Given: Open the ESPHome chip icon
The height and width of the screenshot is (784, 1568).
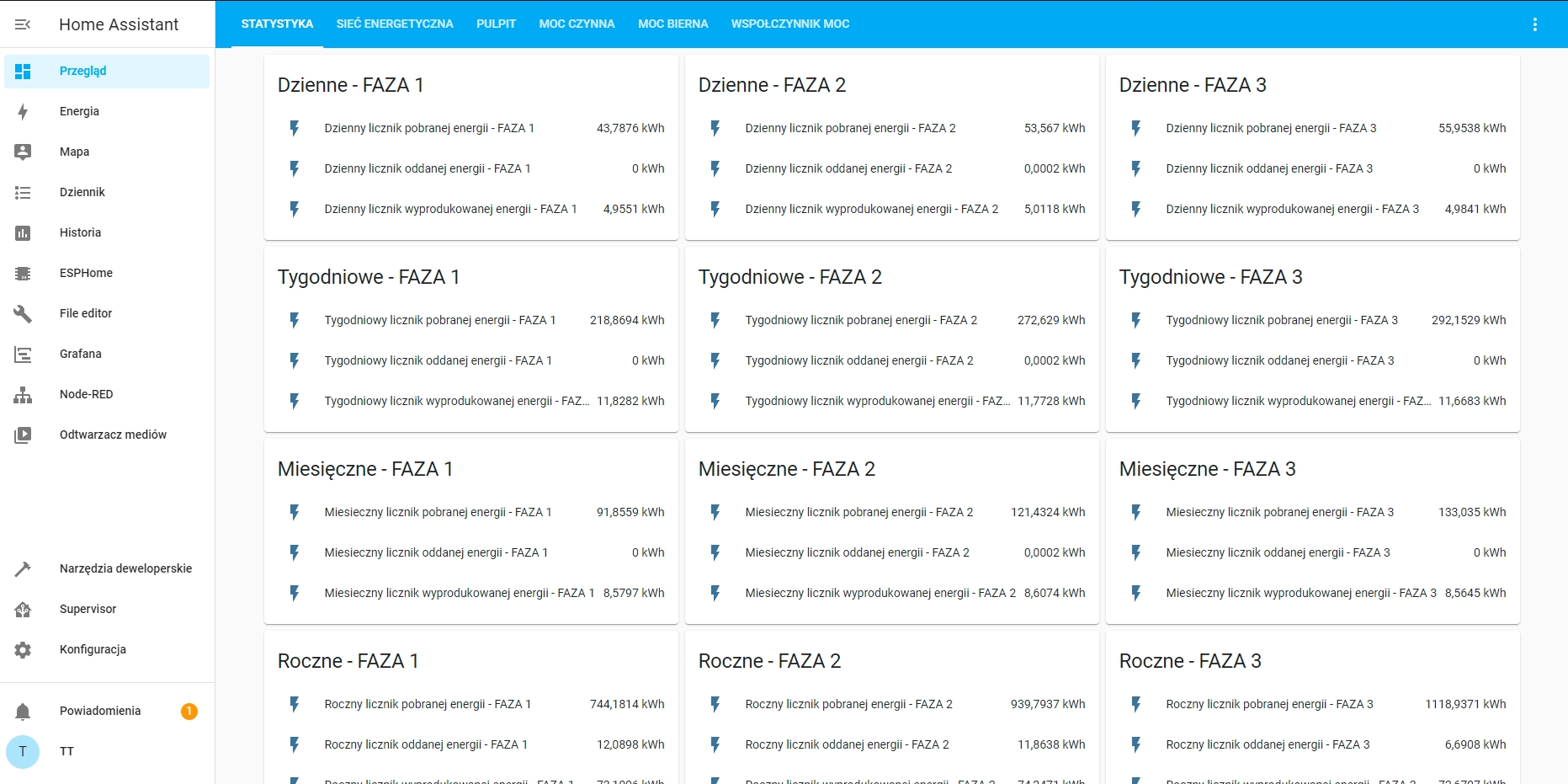Looking at the screenshot, I should click(23, 274).
